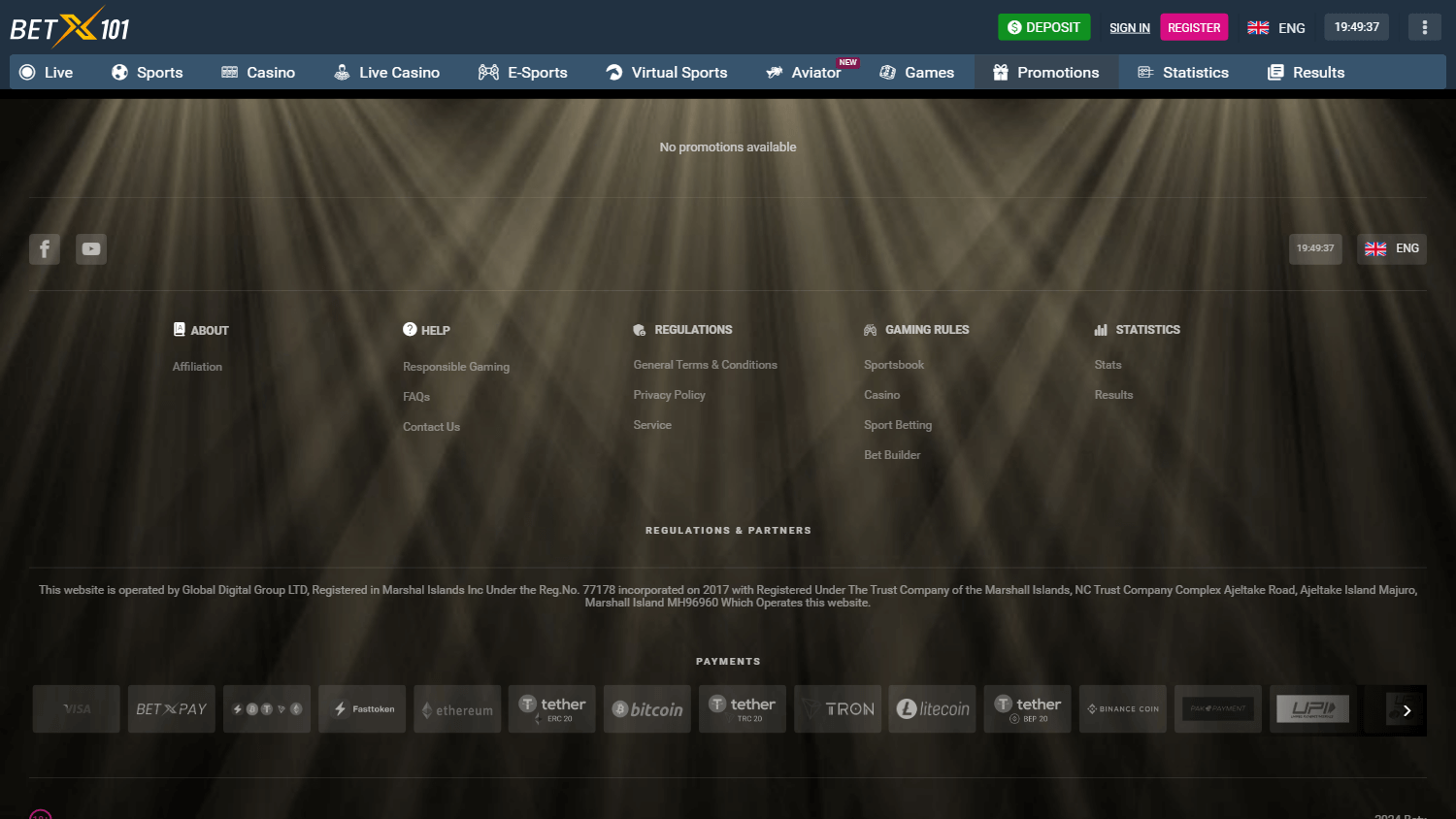Click the Litecoin payment logo
The width and height of the screenshot is (1456, 819).
pos(933,709)
